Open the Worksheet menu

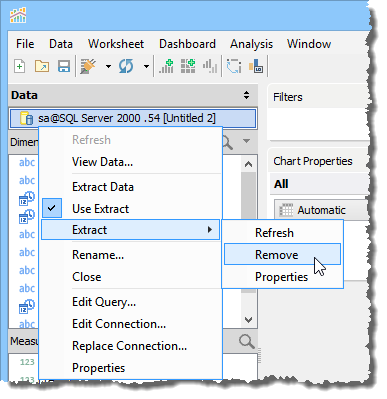click(116, 44)
